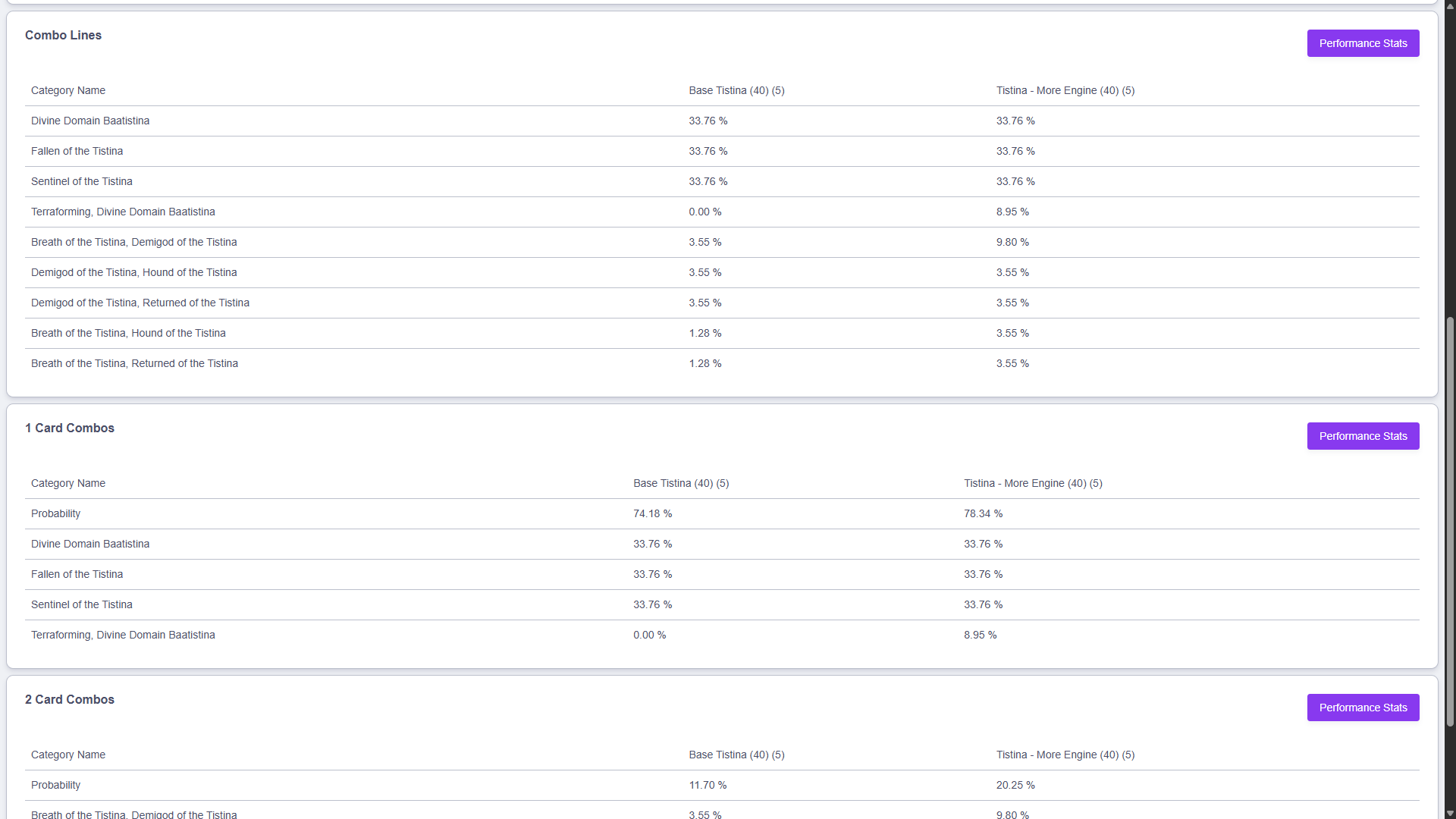
Task: Select Demigod of the Tistina, Hound row
Action: tap(722, 272)
